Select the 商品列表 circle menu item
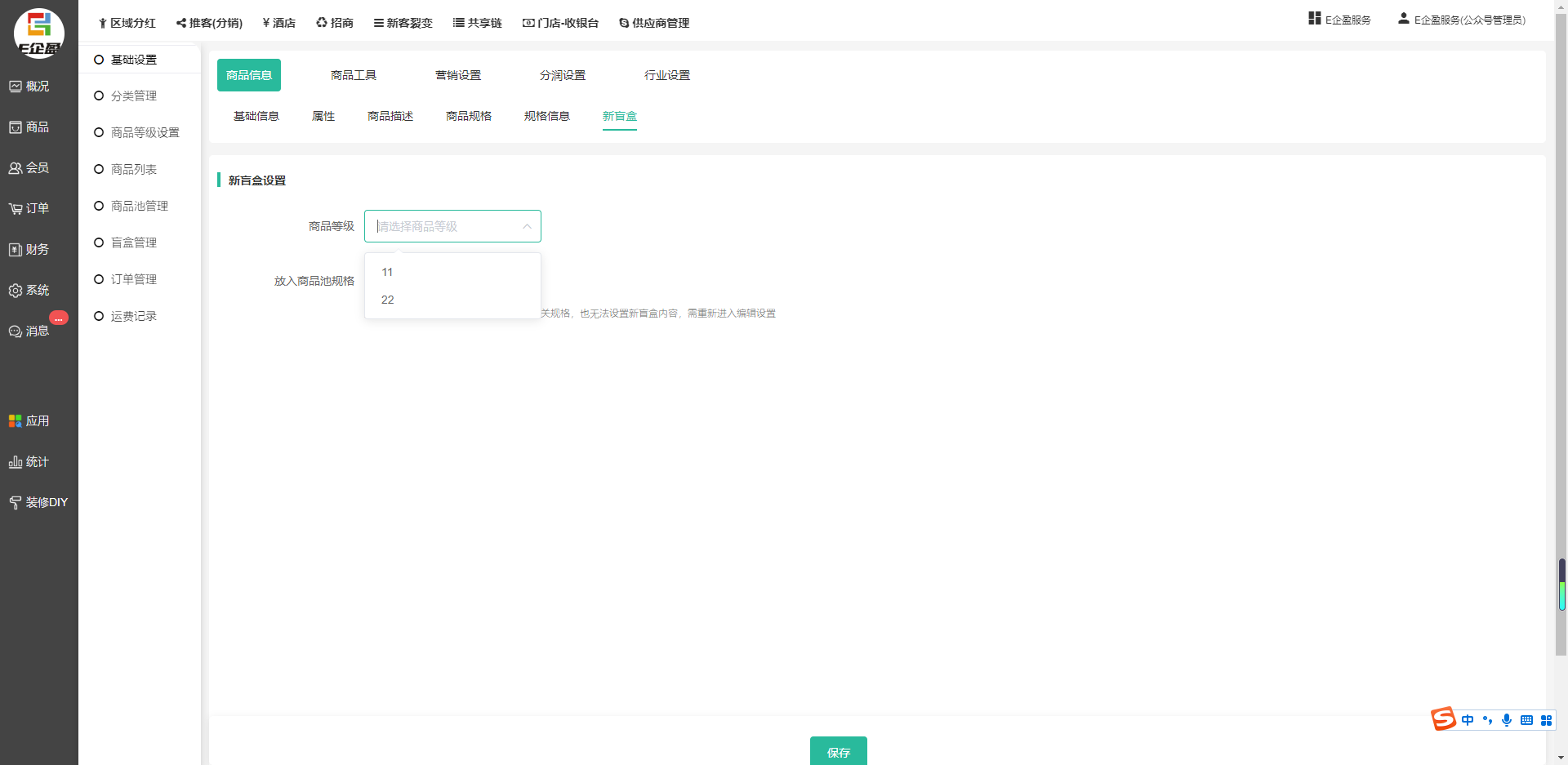Image resolution: width=1568 pixels, height=765 pixels. [99, 169]
